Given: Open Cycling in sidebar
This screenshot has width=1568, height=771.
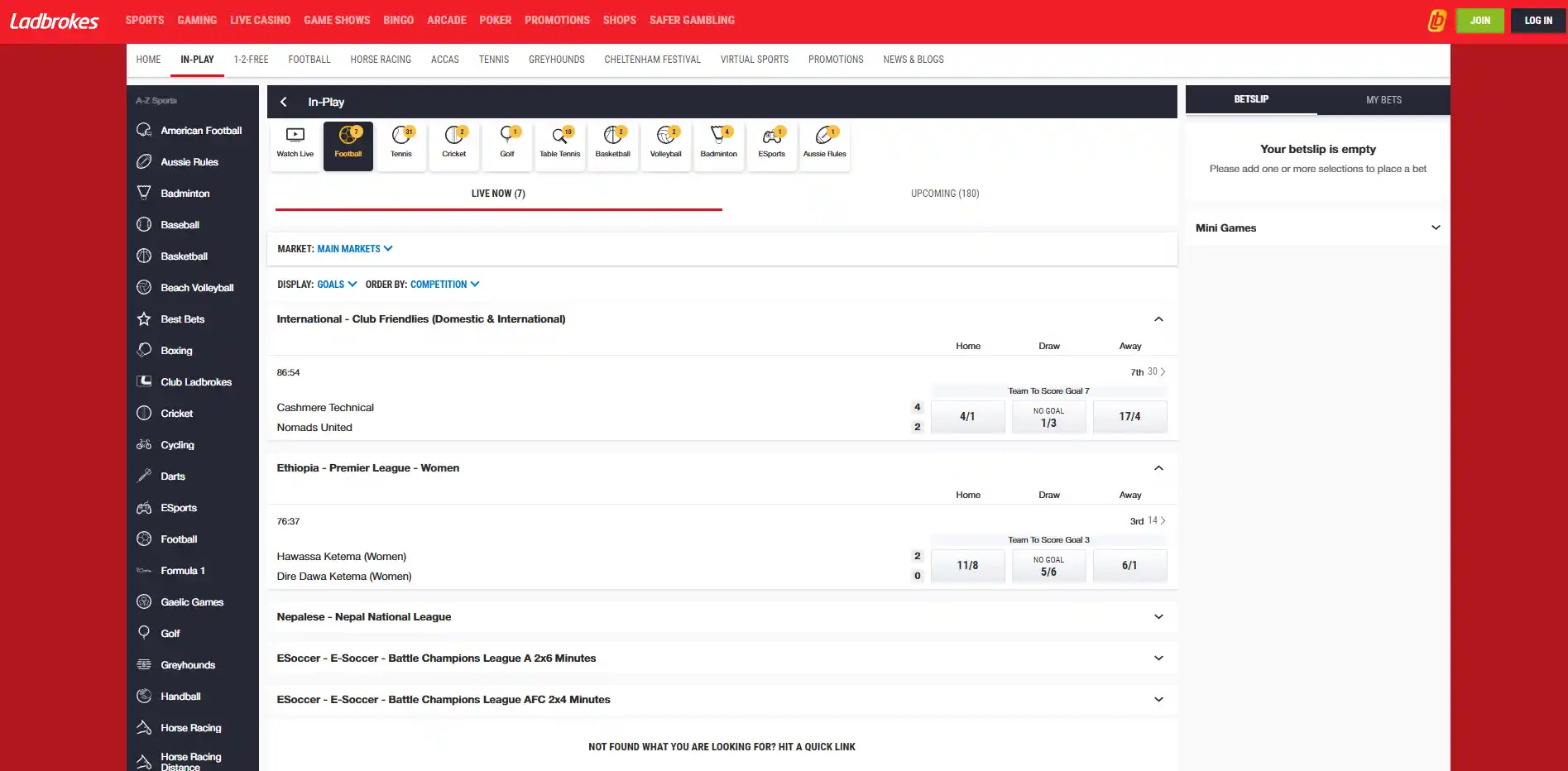Looking at the screenshot, I should click(x=193, y=445).
